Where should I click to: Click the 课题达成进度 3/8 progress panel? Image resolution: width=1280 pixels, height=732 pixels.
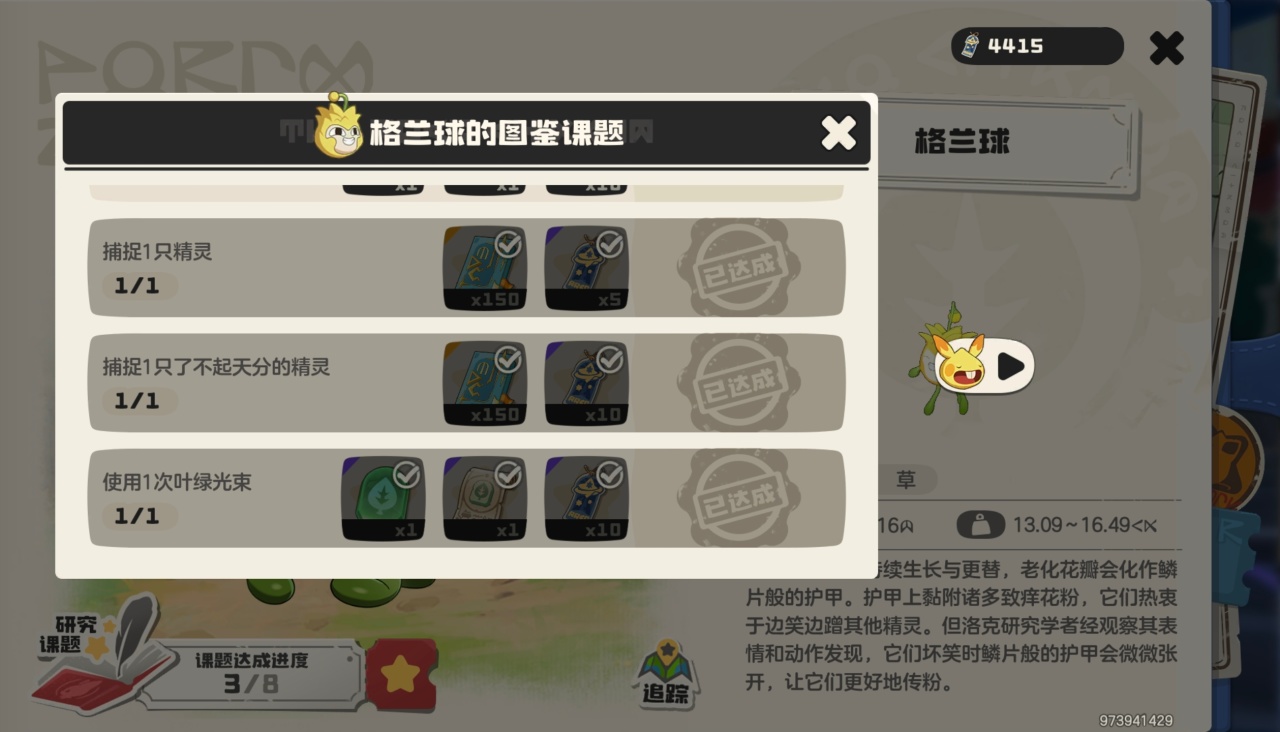pos(251,675)
